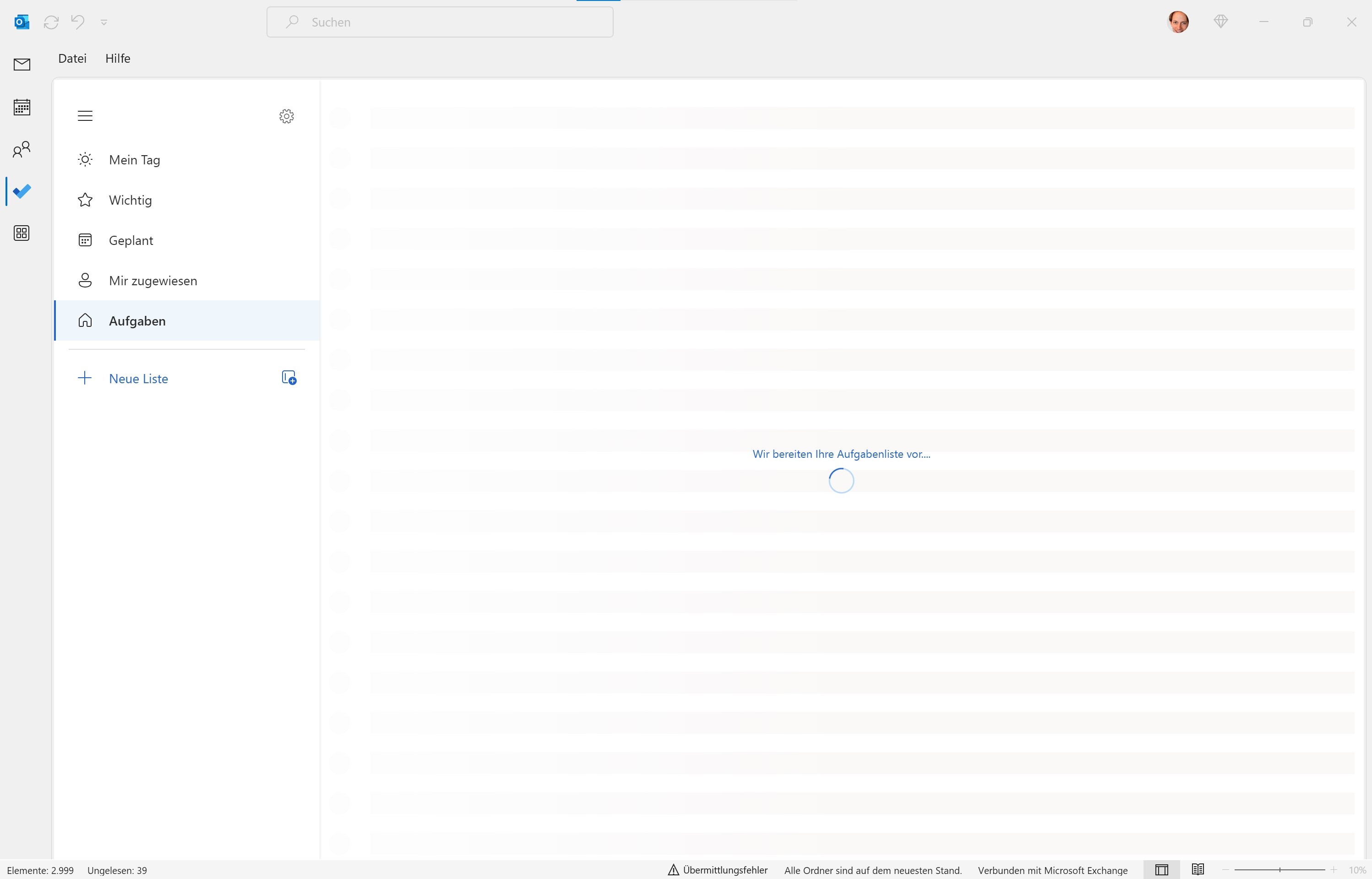Open the Mail module in sidebar
Viewport: 1372px width, 879px height.
click(22, 65)
